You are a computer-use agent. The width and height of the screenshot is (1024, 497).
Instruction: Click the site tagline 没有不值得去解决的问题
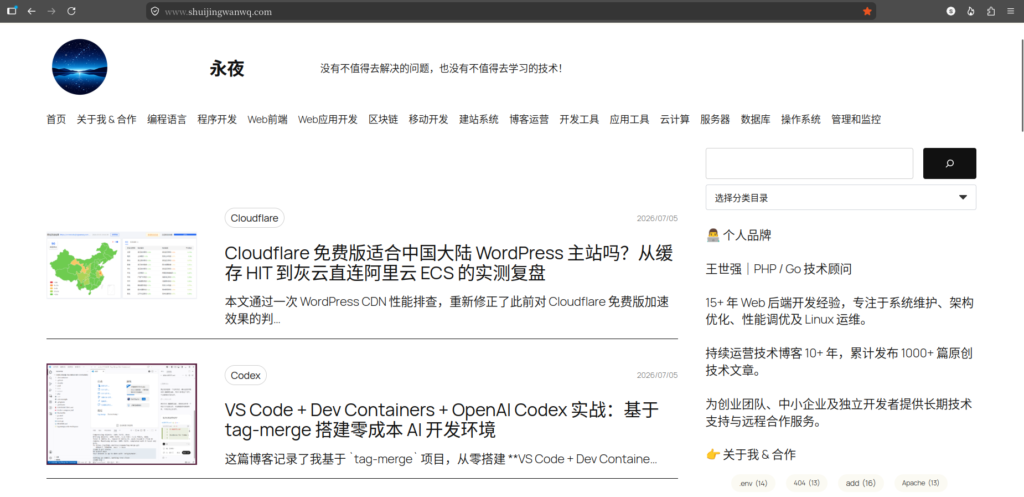pyautogui.click(x=441, y=68)
